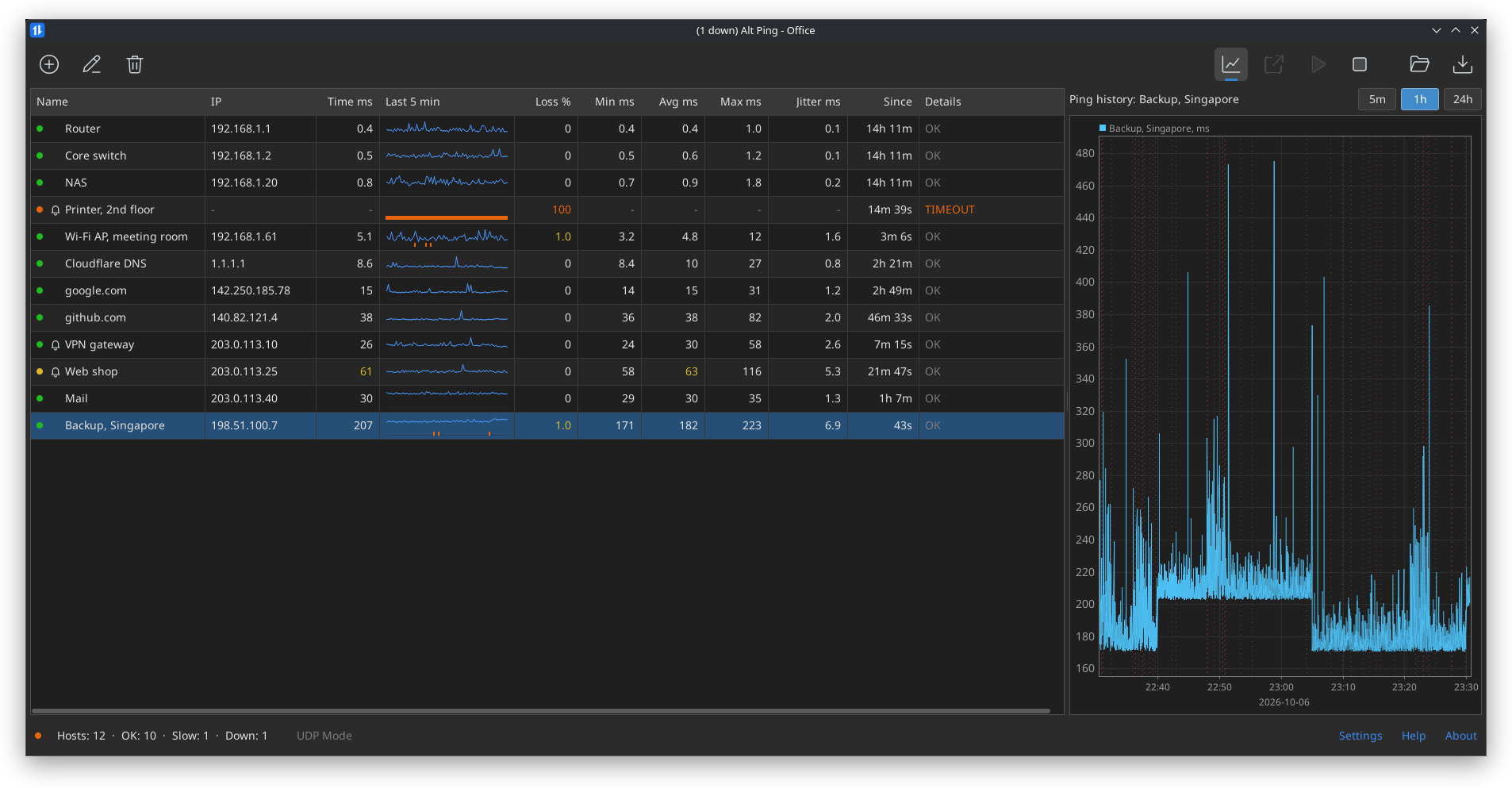This screenshot has width=1512, height=788.
Task: Edit selected host with pencil icon
Action: click(92, 64)
